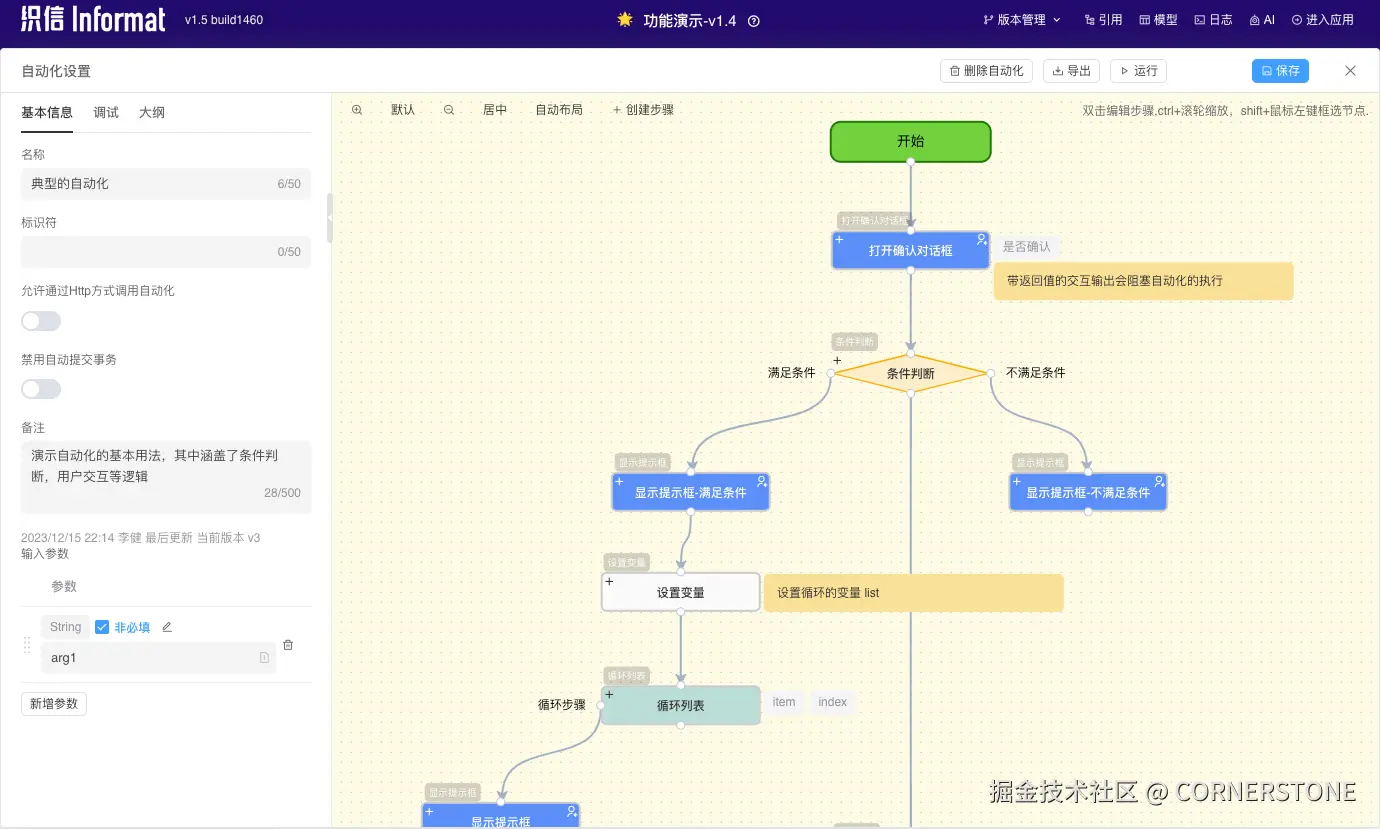Click 居中 in canvas toolbar
Image resolution: width=1380 pixels, height=829 pixels.
(x=495, y=110)
